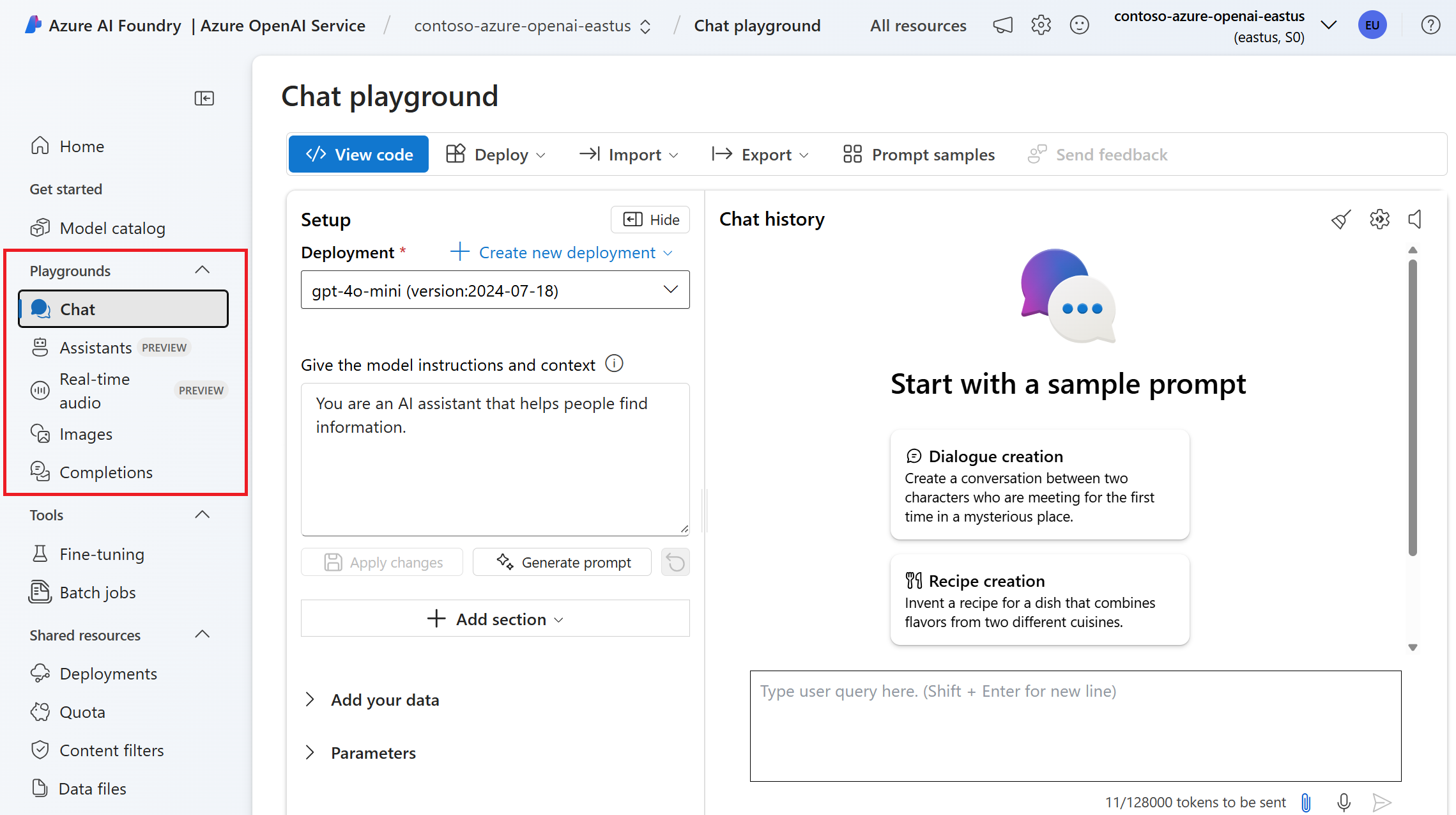Expand the Parameters section
Viewport: 1456px width, 815px height.
click(373, 753)
